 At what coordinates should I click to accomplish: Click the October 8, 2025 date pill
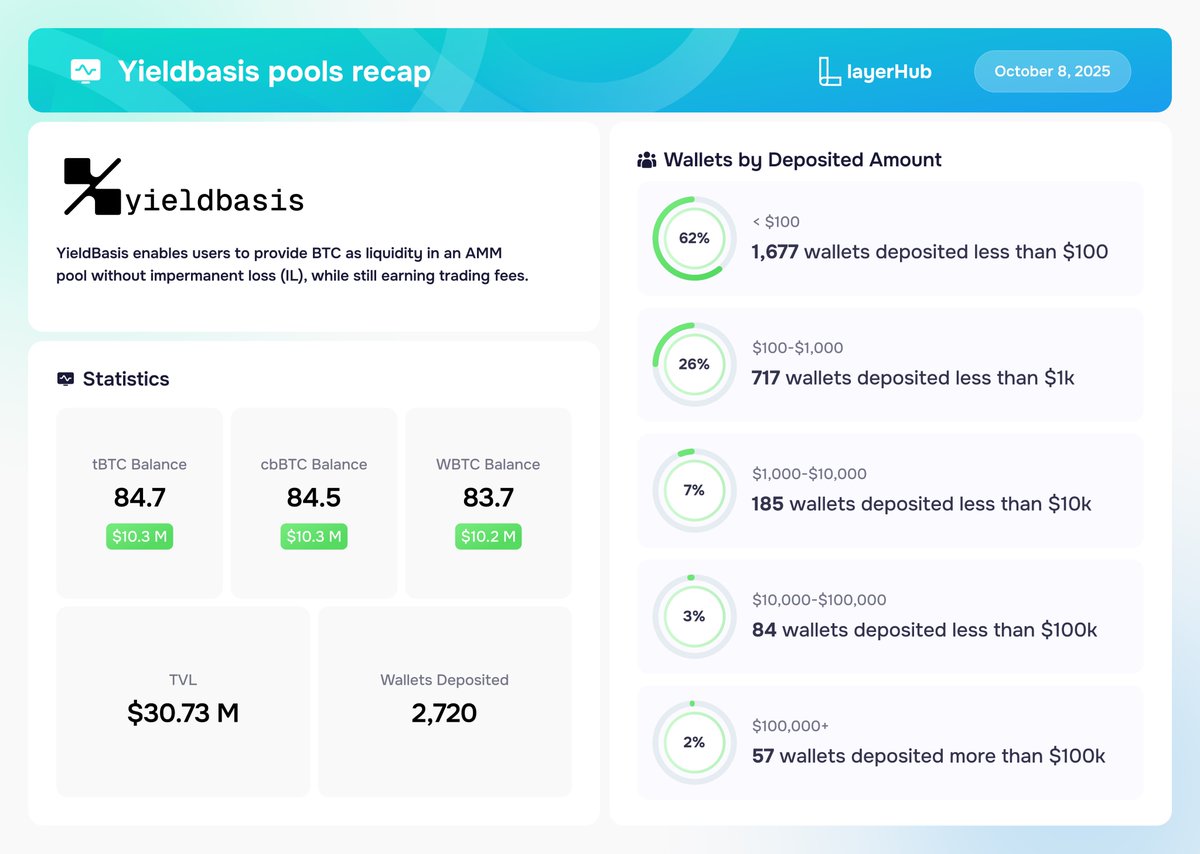tap(1052, 72)
